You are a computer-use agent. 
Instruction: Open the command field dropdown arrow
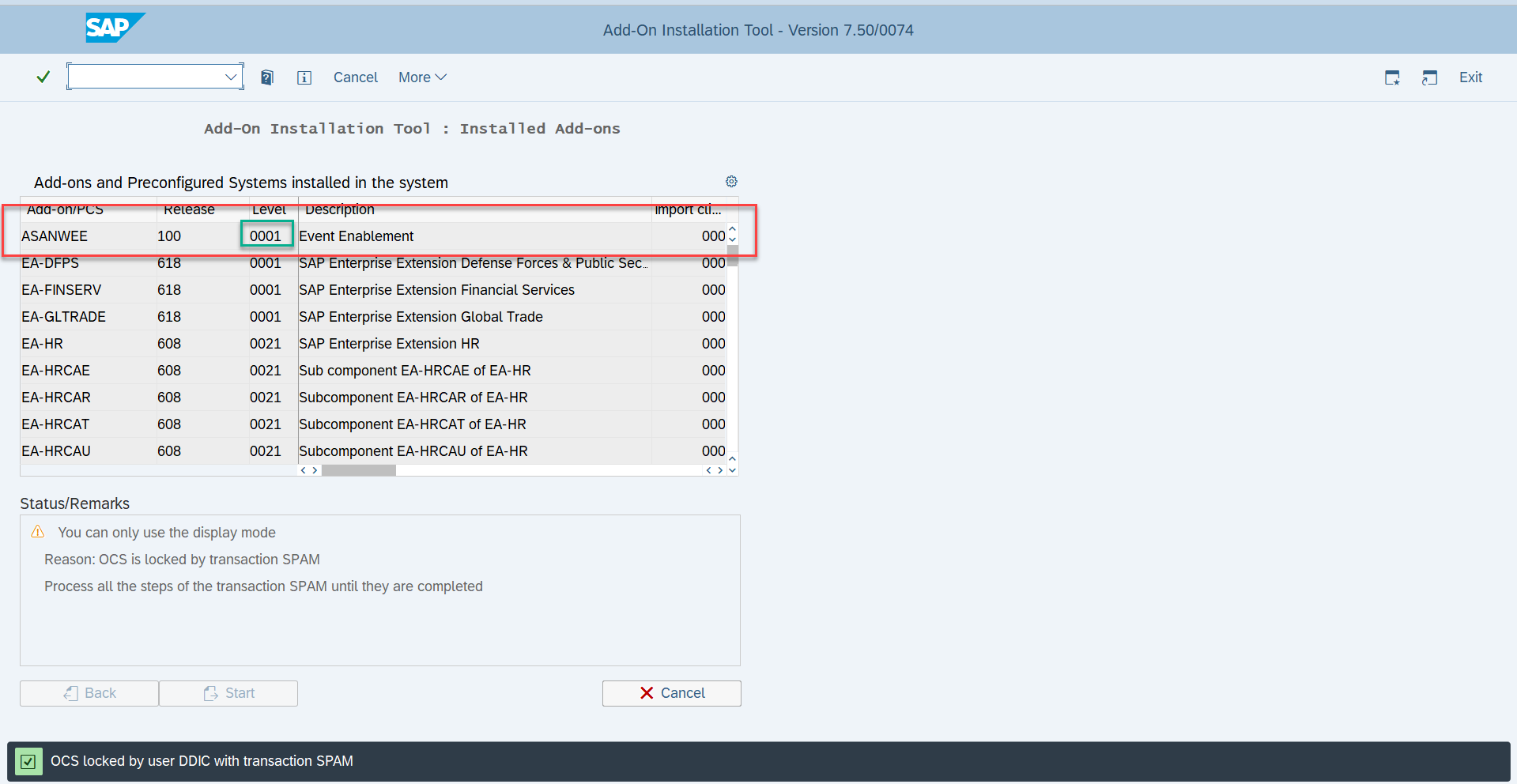(231, 77)
